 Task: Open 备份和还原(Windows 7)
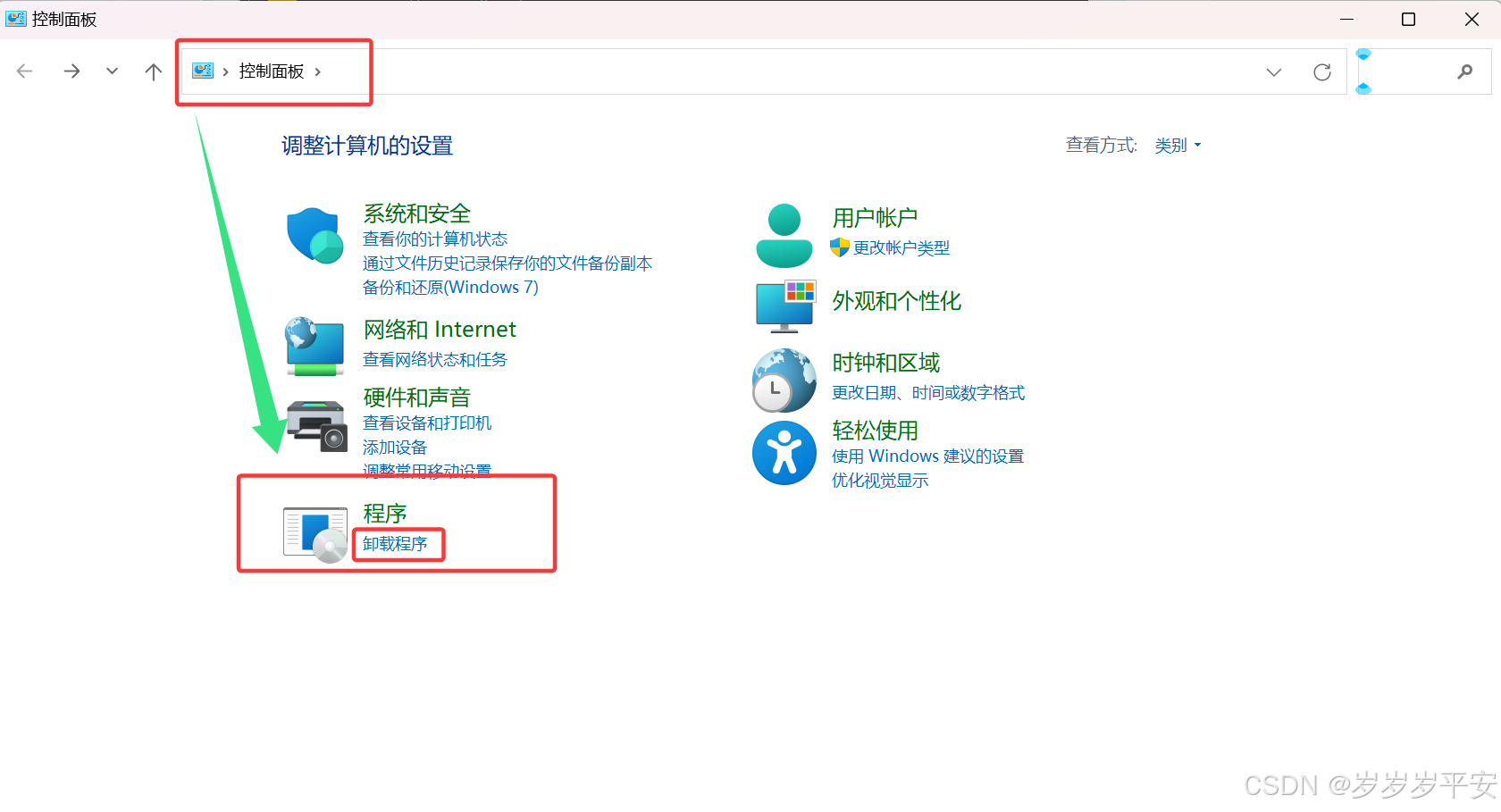pos(450,288)
